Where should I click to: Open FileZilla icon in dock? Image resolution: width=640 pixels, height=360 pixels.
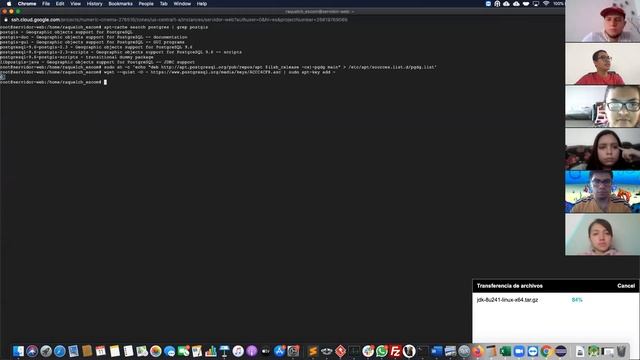tap(395, 351)
